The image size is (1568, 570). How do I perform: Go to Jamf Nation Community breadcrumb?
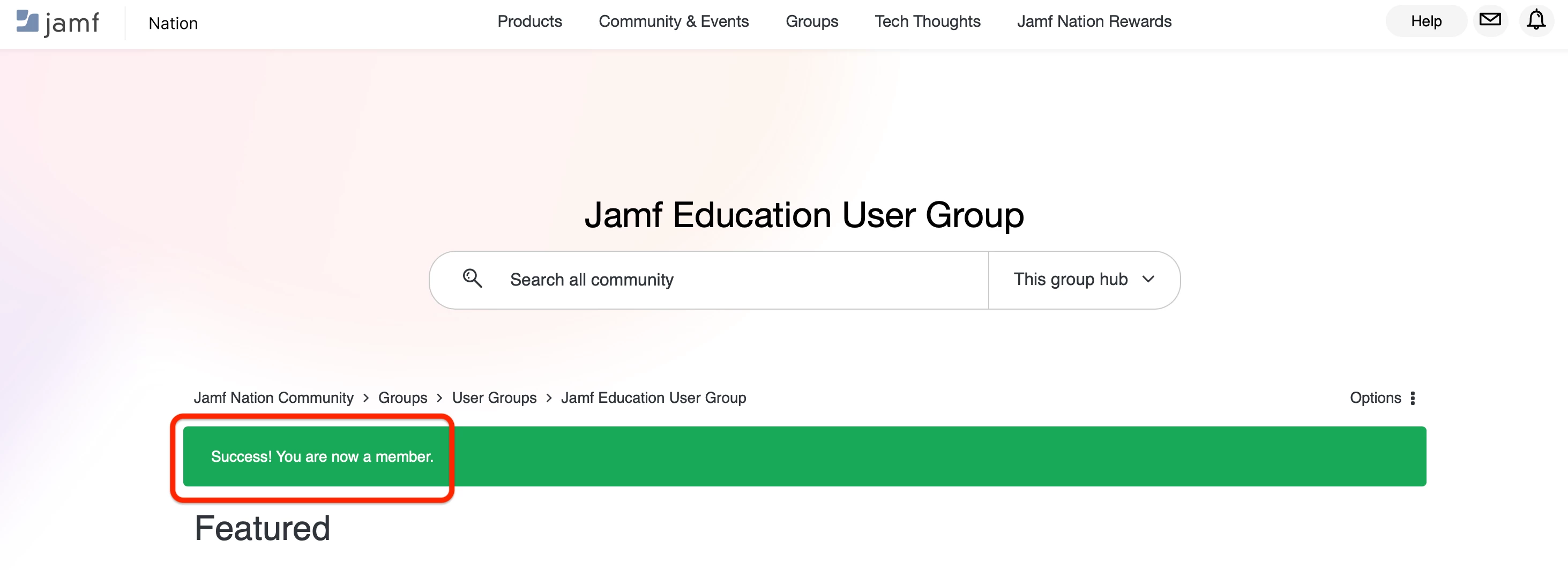point(273,398)
